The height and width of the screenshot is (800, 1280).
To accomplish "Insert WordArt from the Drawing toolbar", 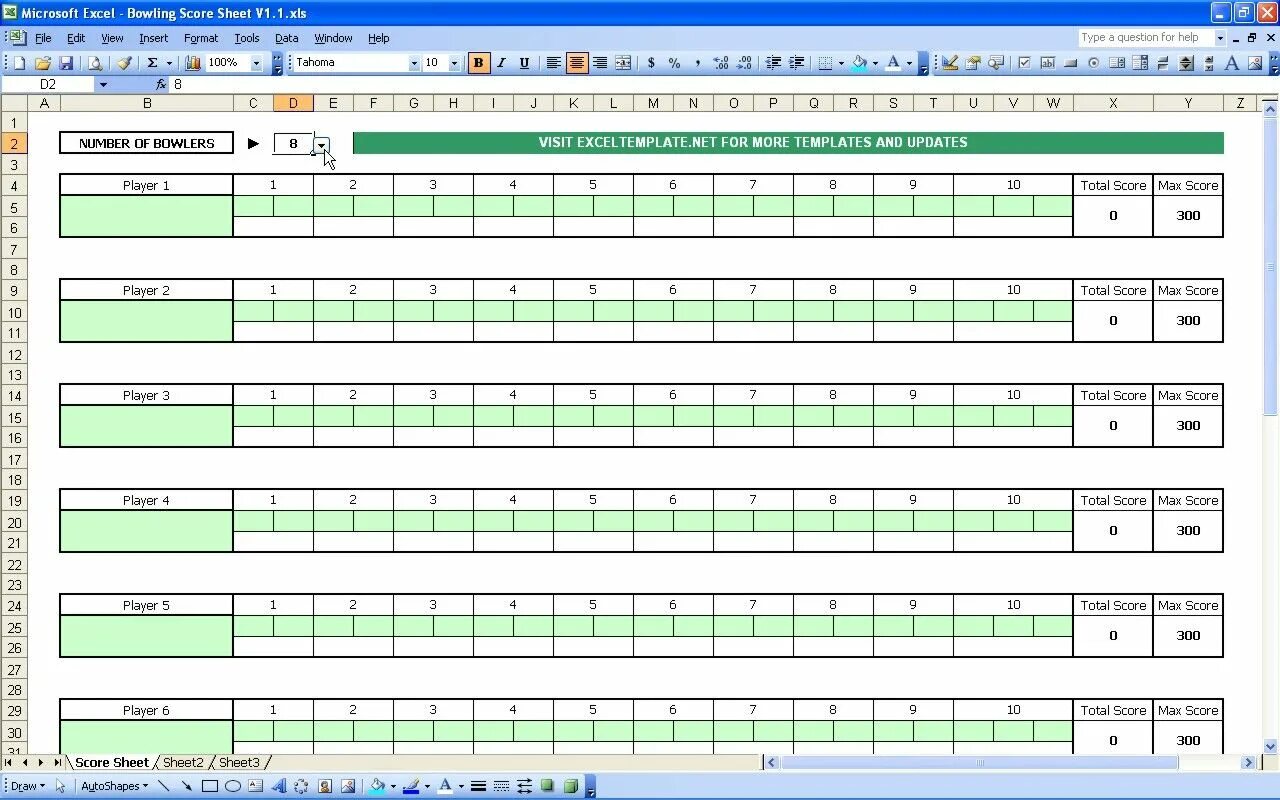I will coord(281,786).
